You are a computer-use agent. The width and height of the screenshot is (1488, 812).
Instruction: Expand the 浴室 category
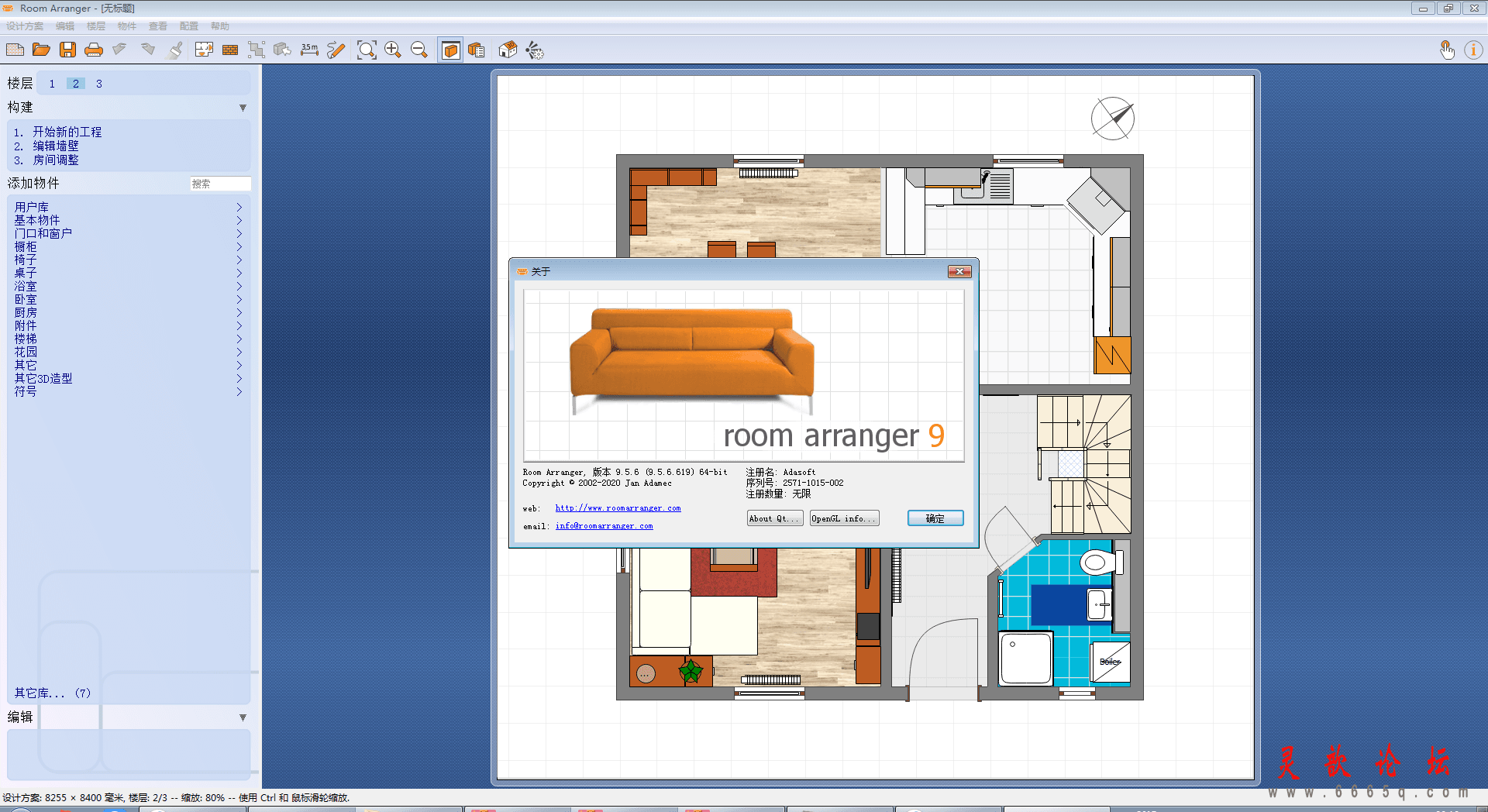point(128,286)
